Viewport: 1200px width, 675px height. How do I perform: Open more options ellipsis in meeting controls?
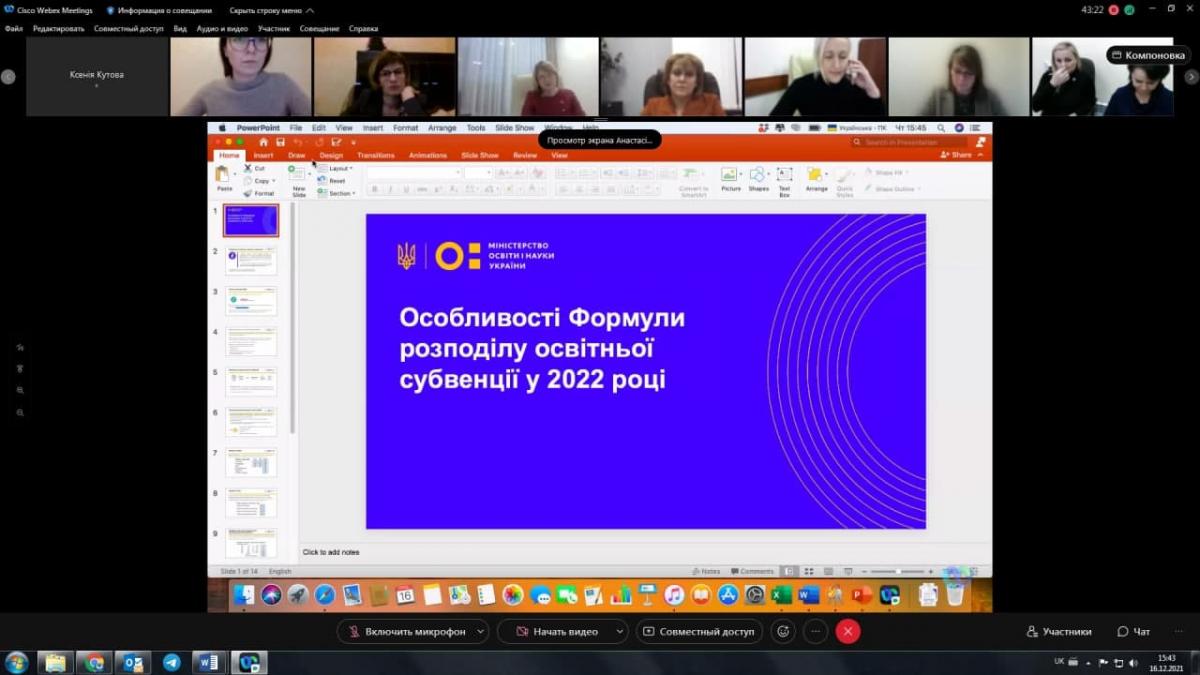[816, 632]
